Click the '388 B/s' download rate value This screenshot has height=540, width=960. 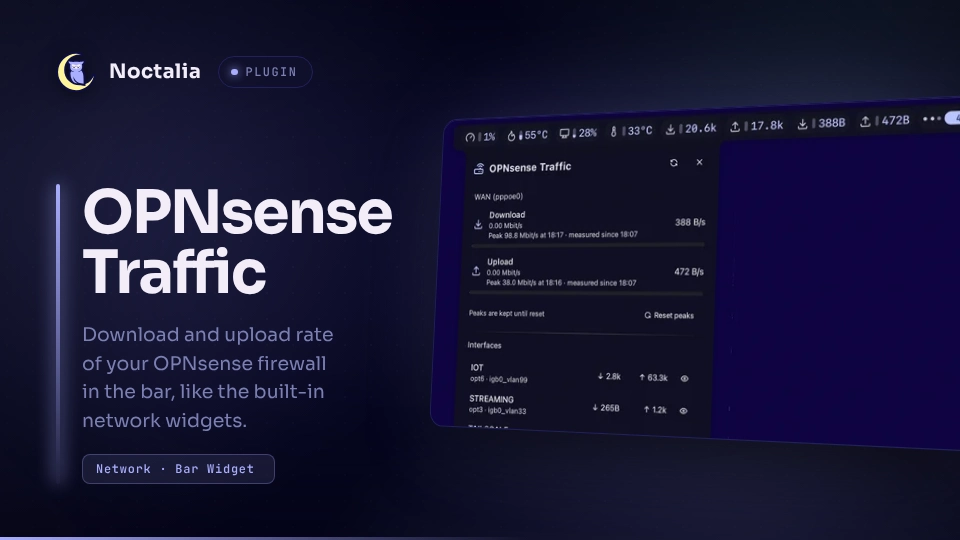690,222
